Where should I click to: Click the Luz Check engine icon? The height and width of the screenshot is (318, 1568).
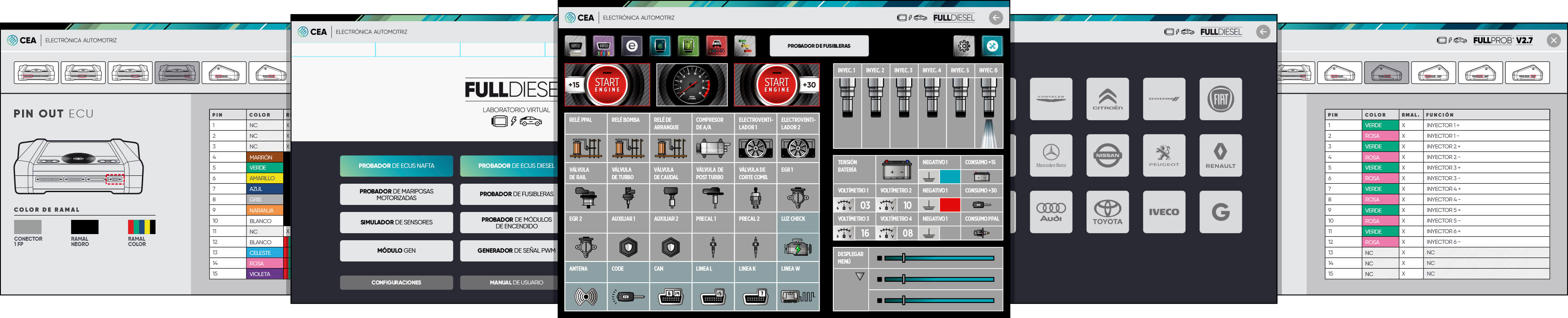coord(798,247)
